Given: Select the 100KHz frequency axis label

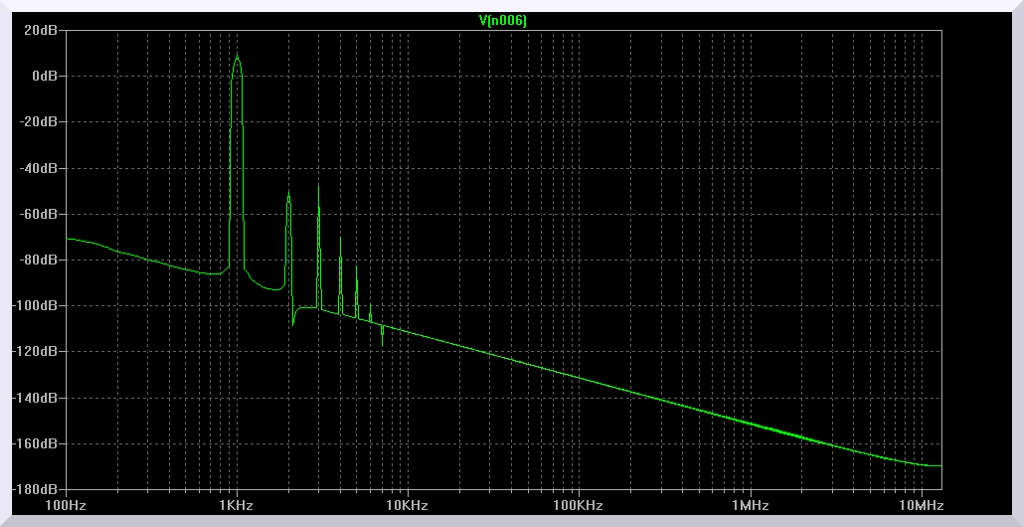Looking at the screenshot, I should pos(578,506).
